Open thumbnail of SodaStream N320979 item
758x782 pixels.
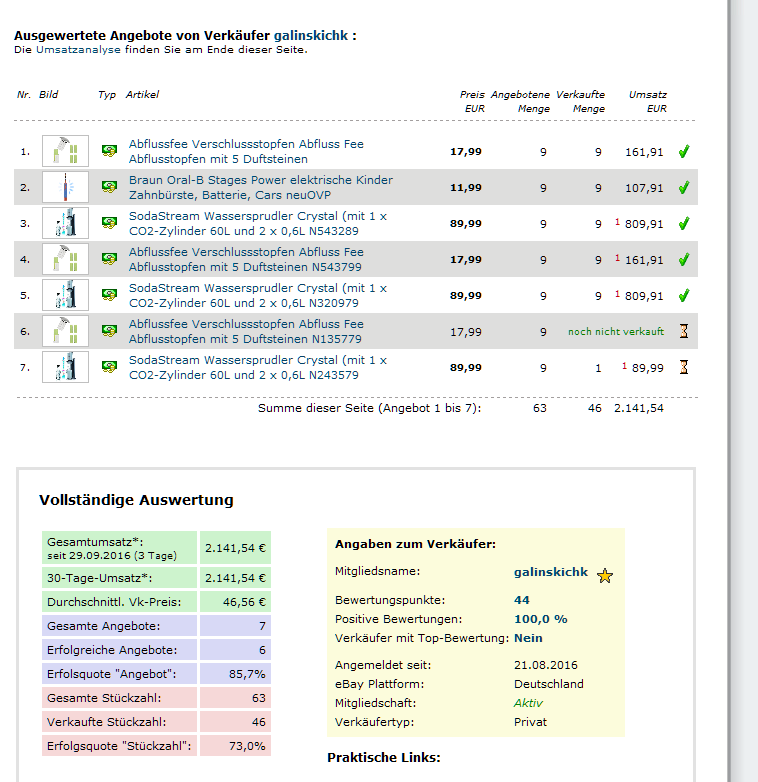coord(65,295)
